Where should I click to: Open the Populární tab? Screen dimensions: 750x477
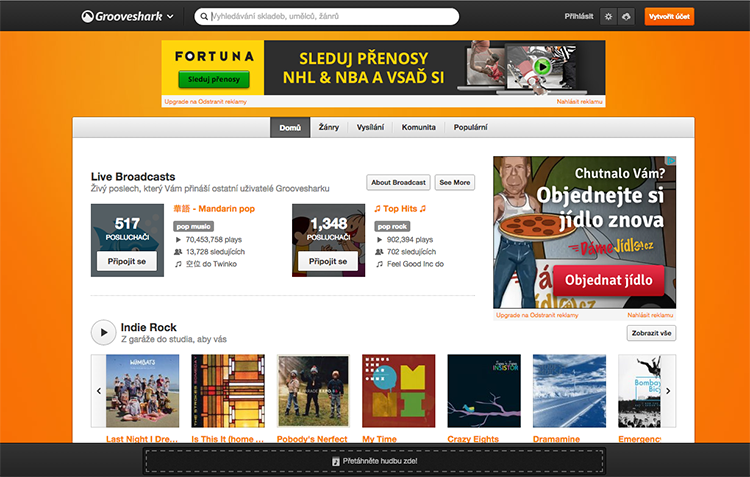(x=470, y=127)
